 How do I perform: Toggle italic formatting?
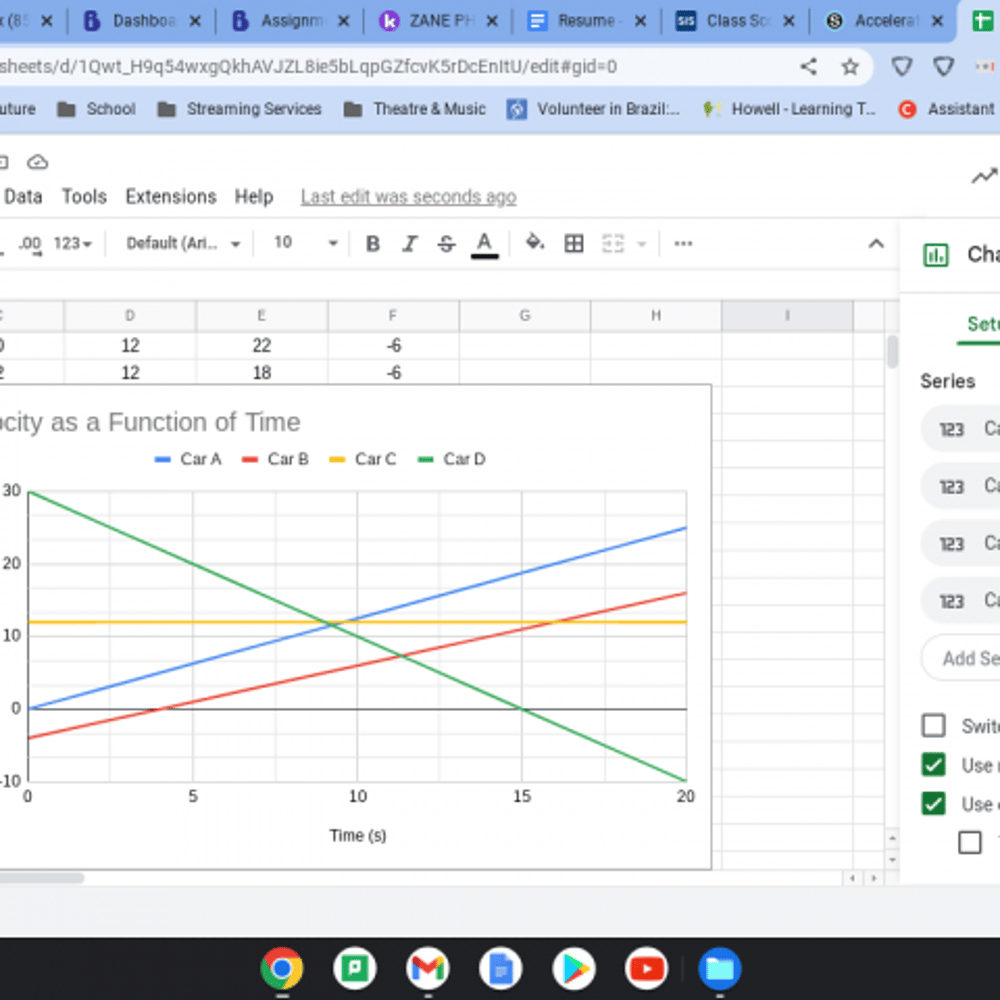click(409, 244)
